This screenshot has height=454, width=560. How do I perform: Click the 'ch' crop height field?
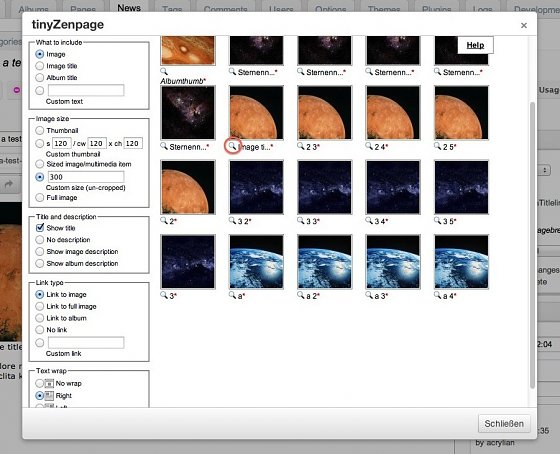pos(133,143)
